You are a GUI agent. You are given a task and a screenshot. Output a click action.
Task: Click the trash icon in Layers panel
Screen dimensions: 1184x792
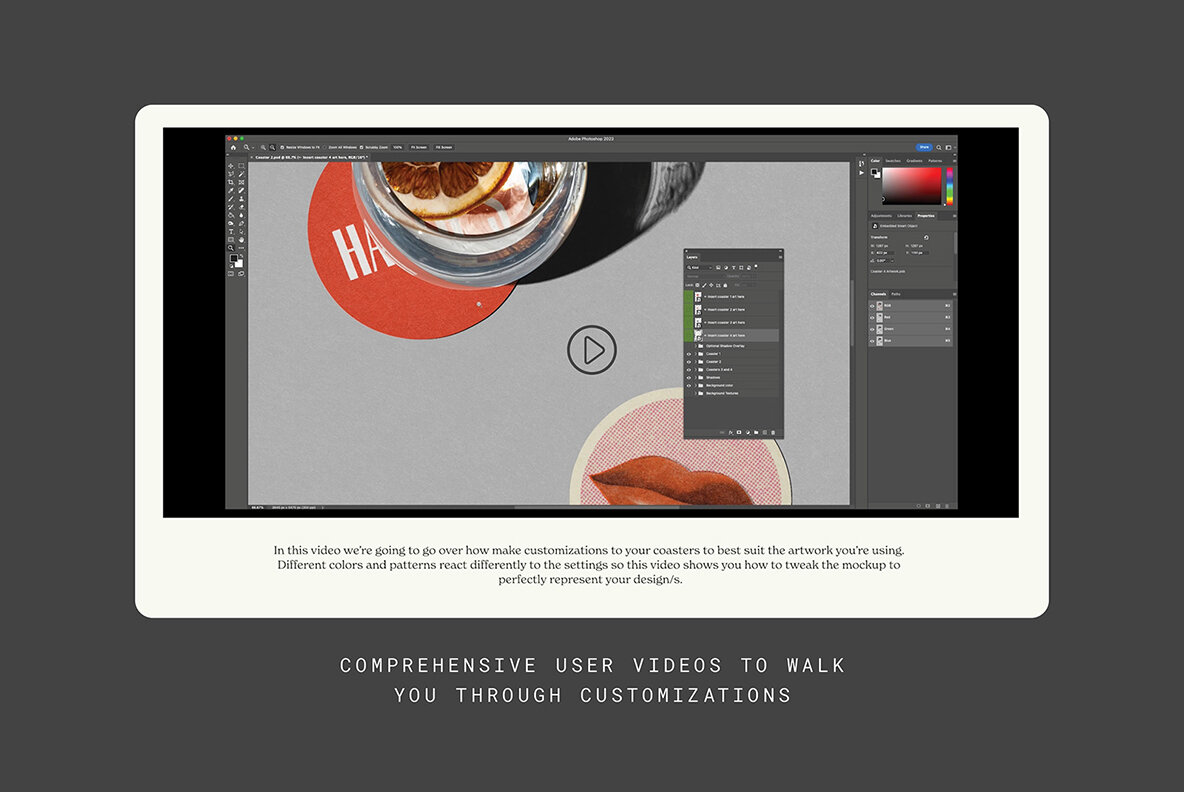[773, 433]
